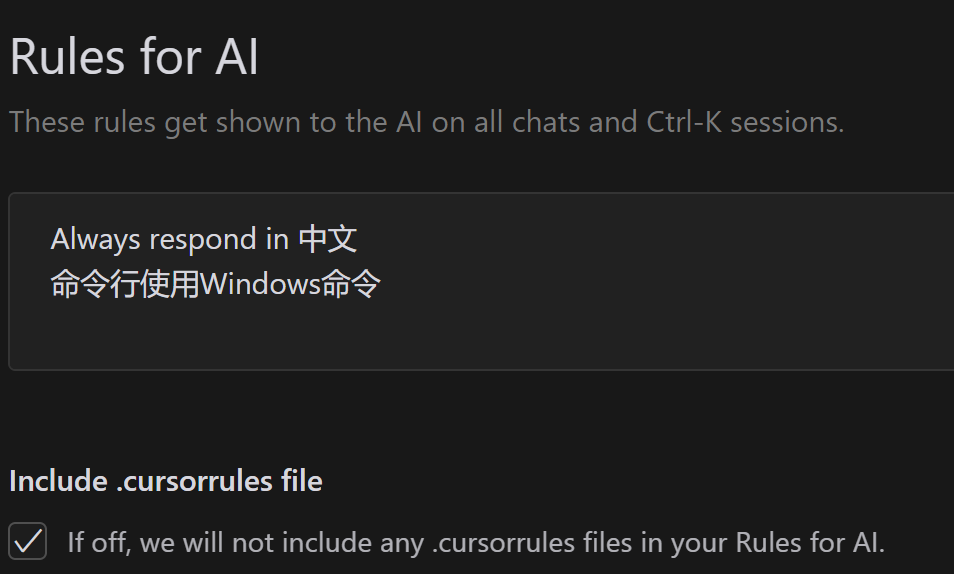Click the "命令行使用Windows命令" rule line
Image resolution: width=954 pixels, height=574 pixels.
[215, 284]
